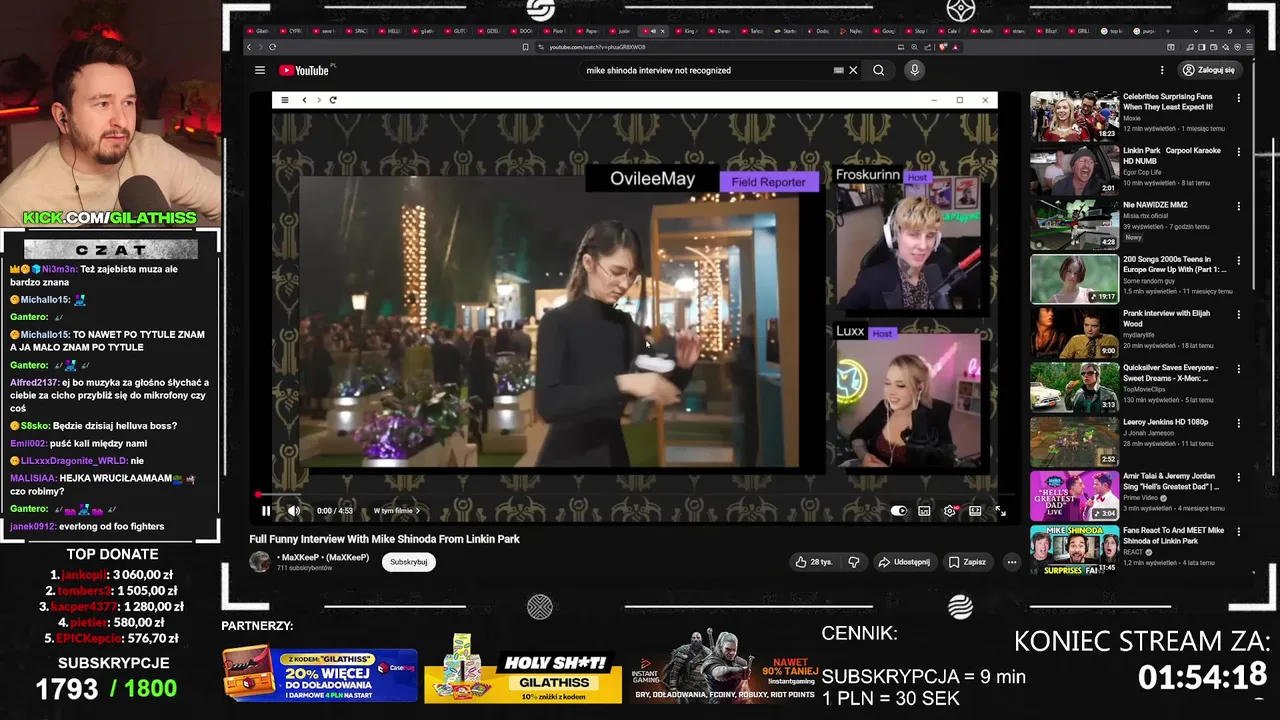Reload using the embedded video's window refresh icon
1280x720 pixels.
[x=333, y=100]
